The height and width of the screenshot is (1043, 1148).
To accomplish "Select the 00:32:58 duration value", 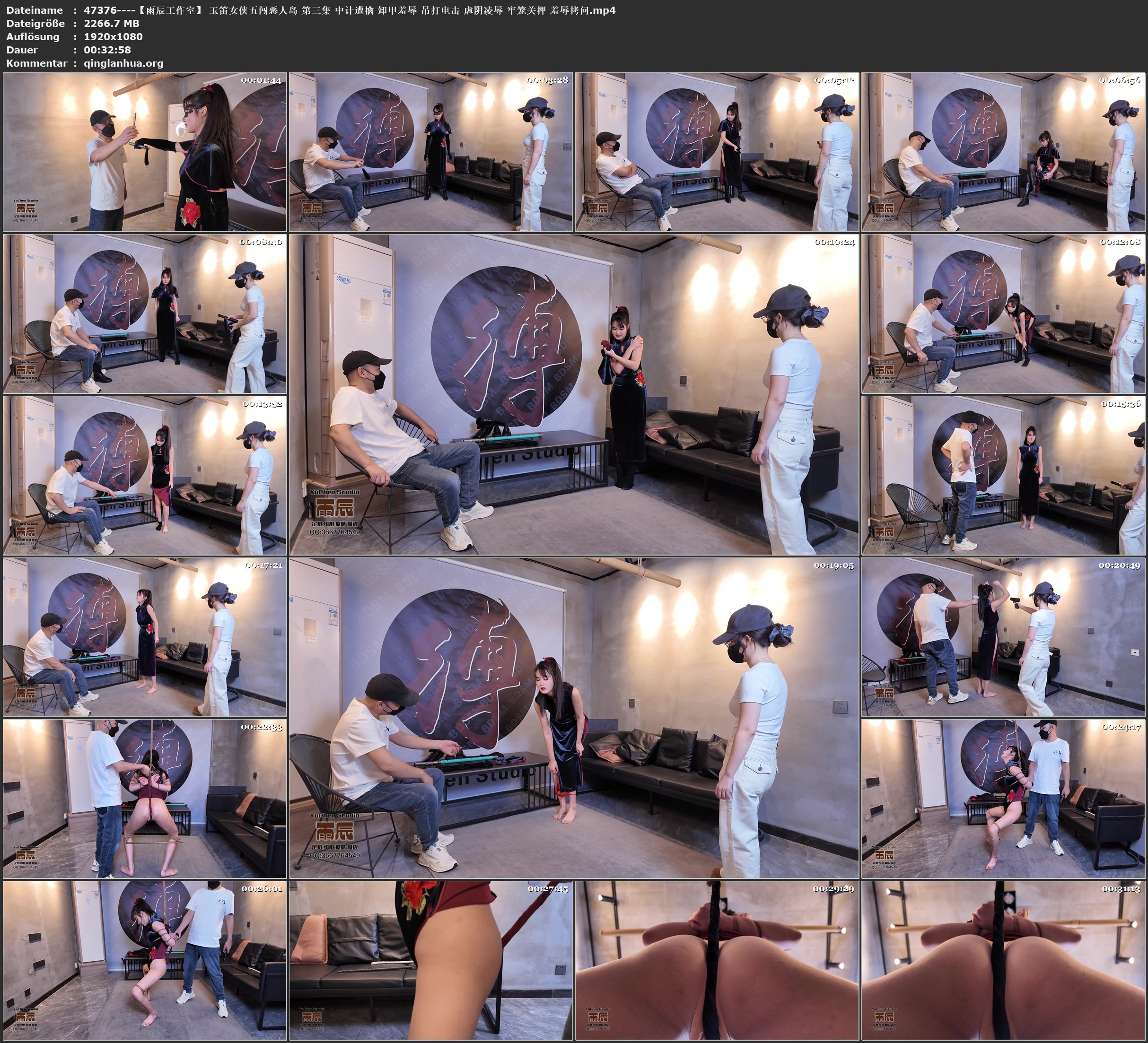I will (107, 50).
